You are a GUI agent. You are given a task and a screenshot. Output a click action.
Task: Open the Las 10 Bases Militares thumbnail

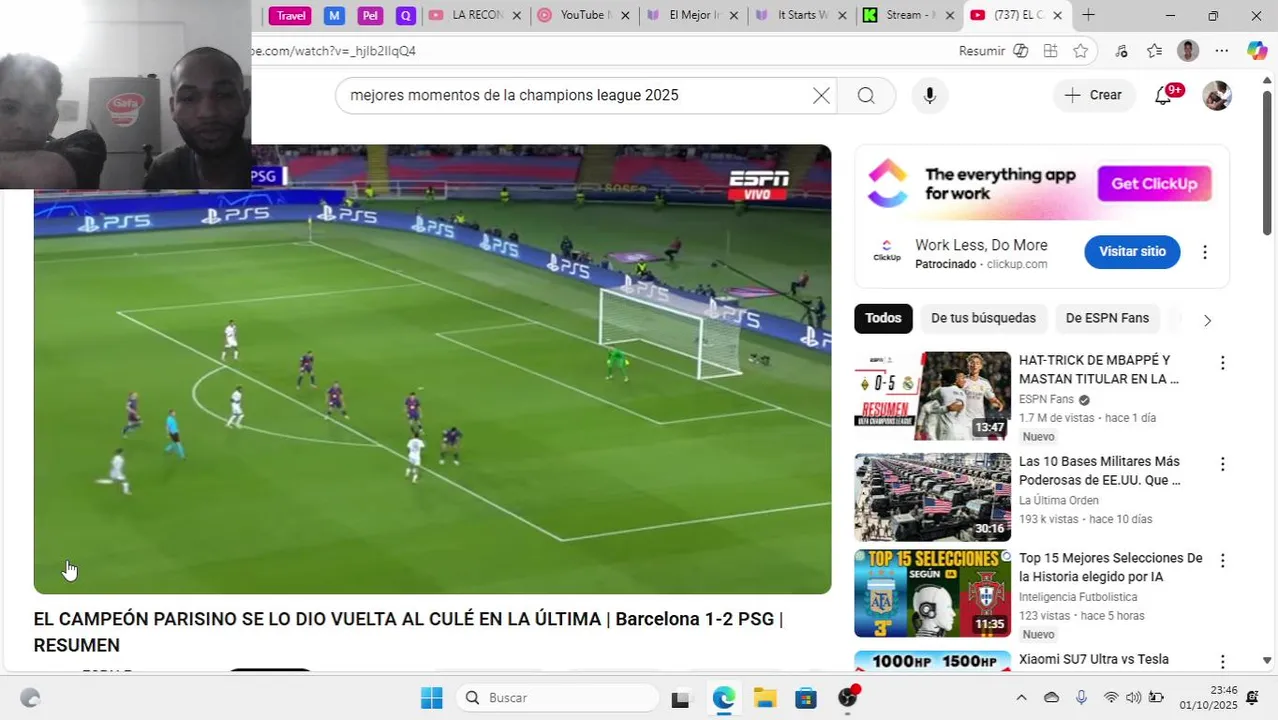pyautogui.click(x=932, y=497)
